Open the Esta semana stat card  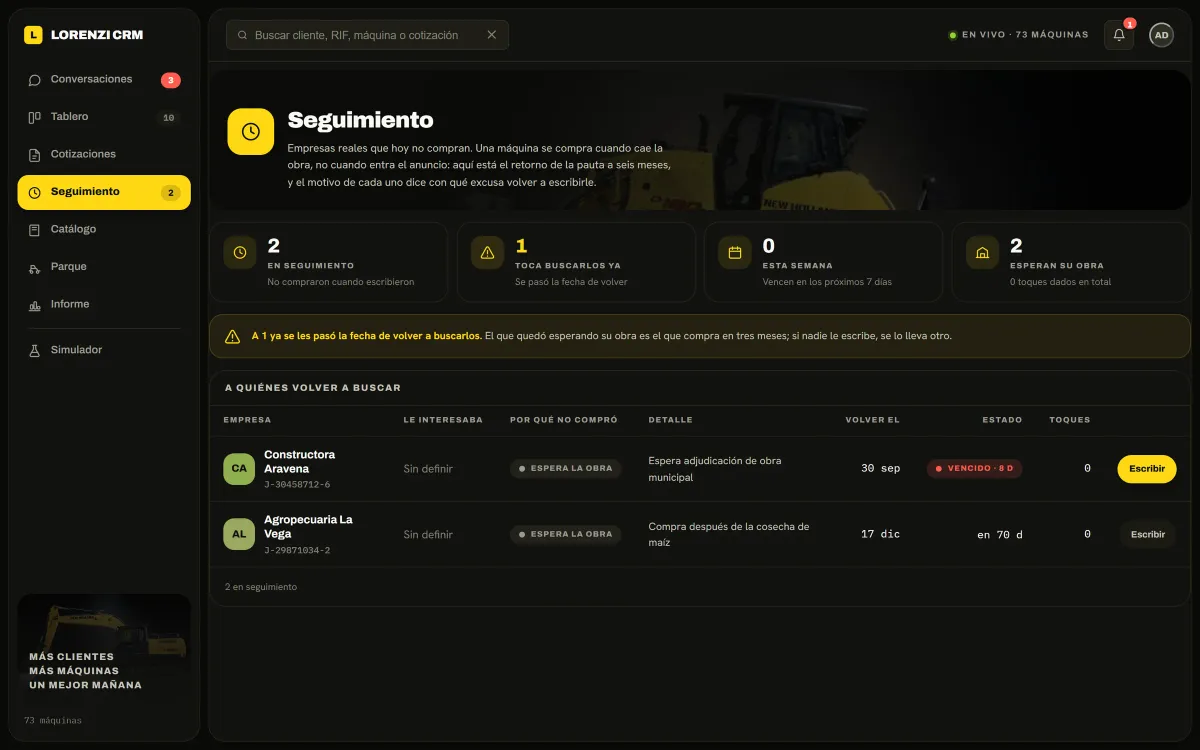pos(823,262)
